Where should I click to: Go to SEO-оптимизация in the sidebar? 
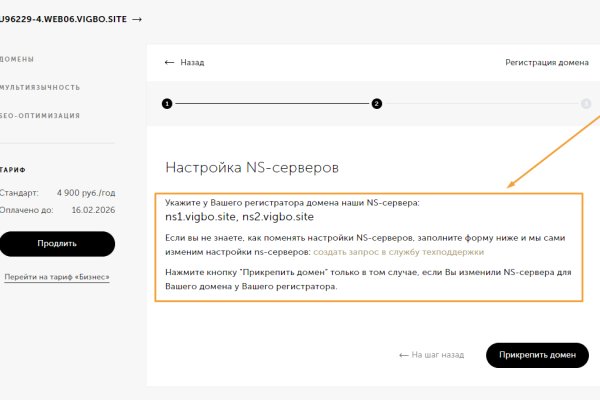(40, 115)
